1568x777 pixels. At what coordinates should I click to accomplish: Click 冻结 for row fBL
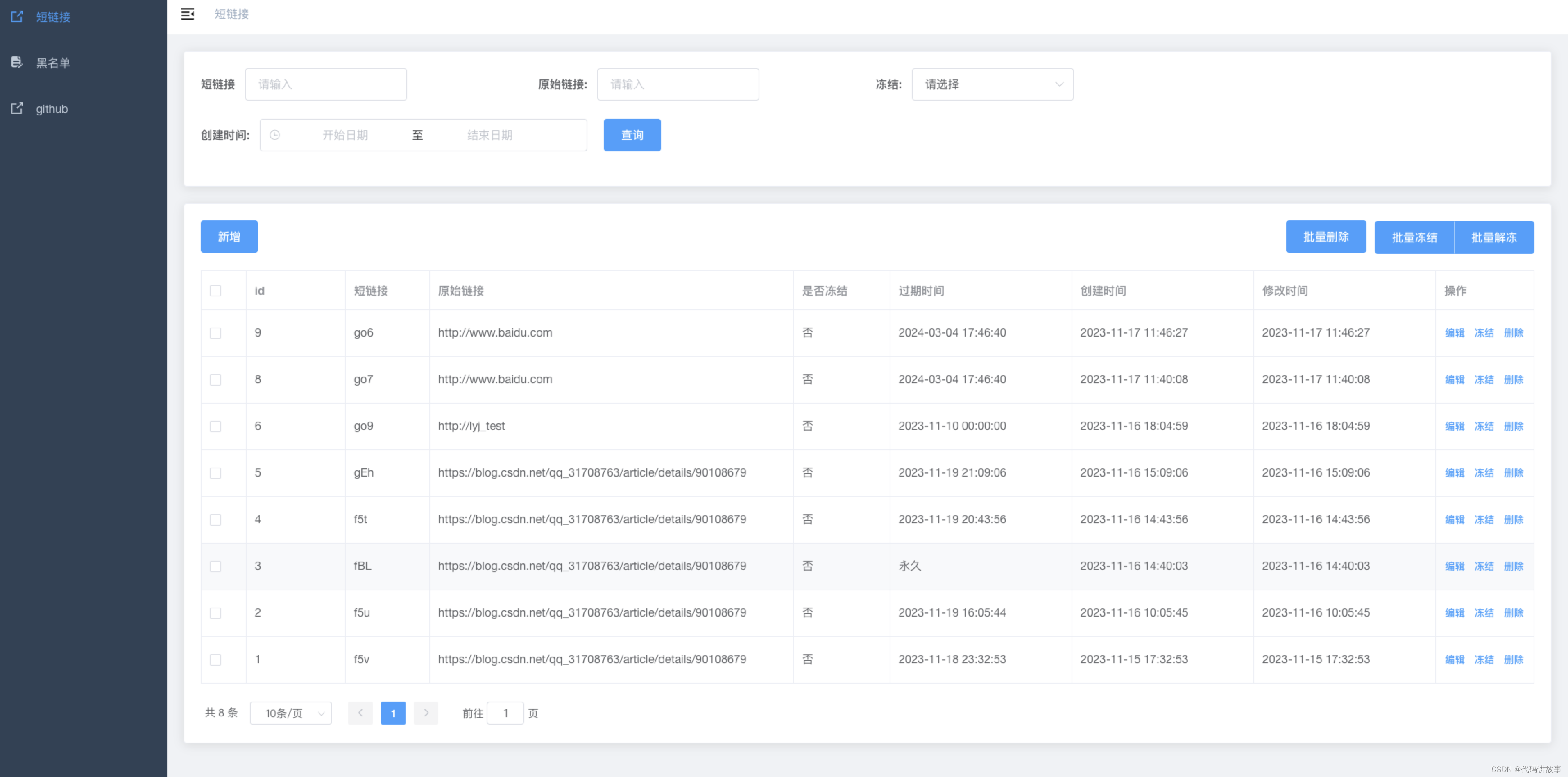(x=1484, y=567)
